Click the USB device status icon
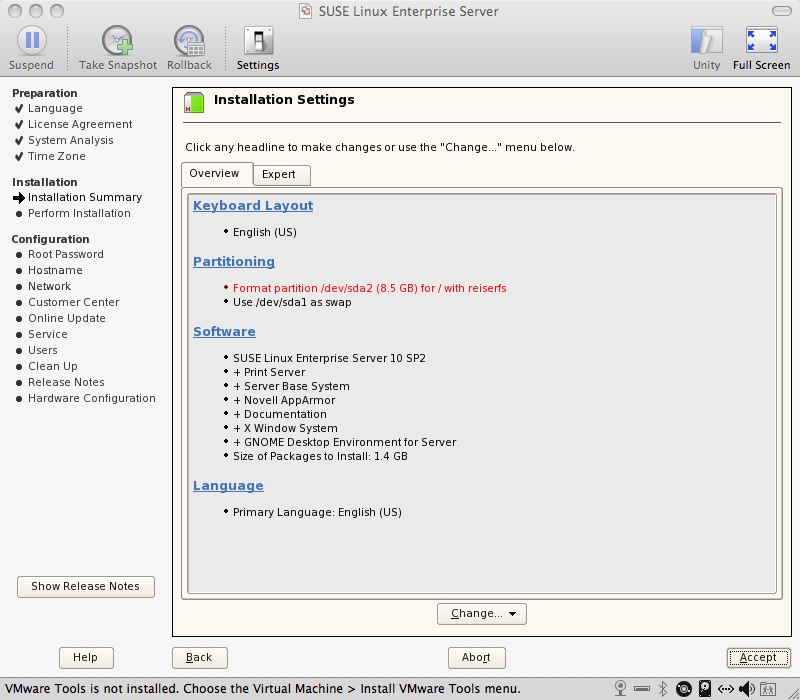800x700 pixels. (x=642, y=689)
